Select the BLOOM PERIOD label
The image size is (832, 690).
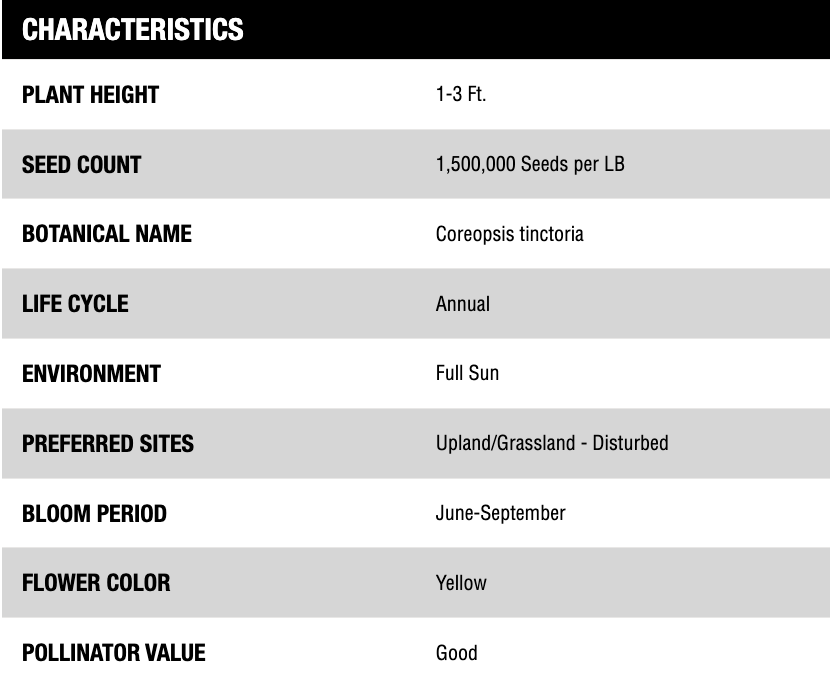[94, 514]
